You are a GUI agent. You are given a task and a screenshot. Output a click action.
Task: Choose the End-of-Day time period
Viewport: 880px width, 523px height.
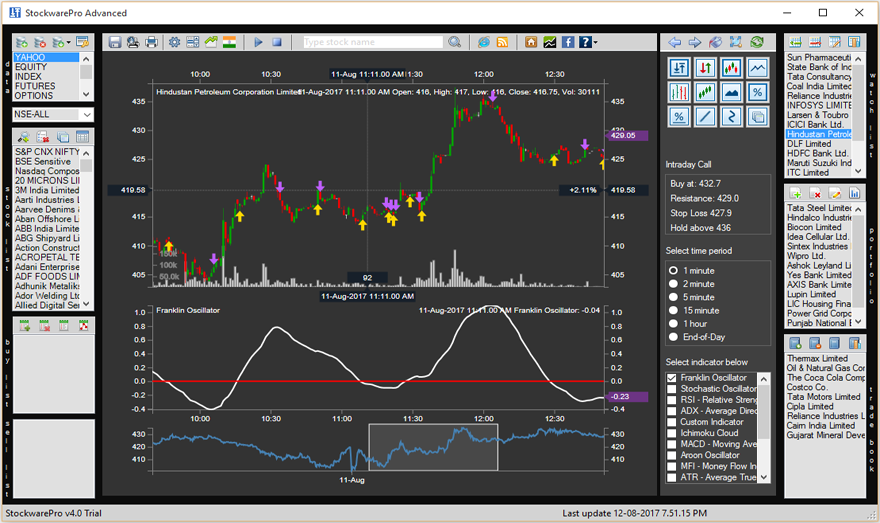(x=673, y=337)
